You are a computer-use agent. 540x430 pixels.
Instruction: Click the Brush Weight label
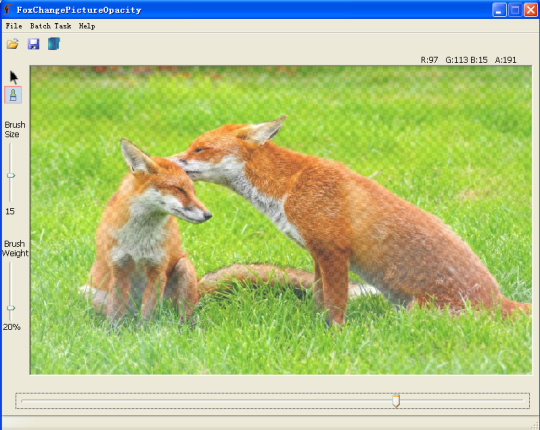click(x=15, y=249)
